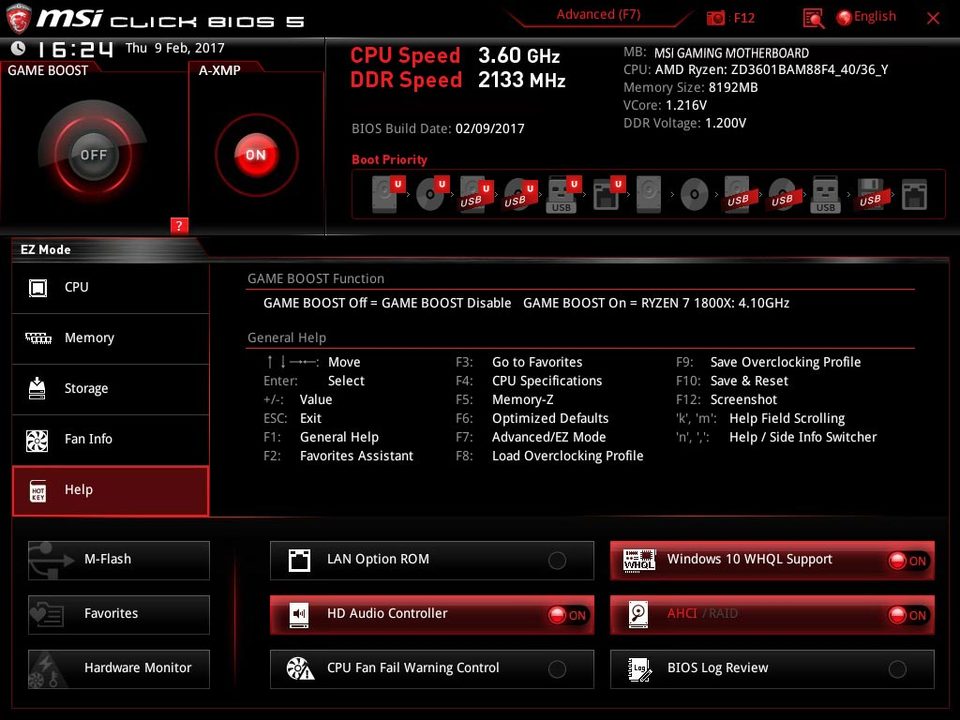
Task: Click the BIOS Build Date 02/09/2017 text
Action: (438, 129)
